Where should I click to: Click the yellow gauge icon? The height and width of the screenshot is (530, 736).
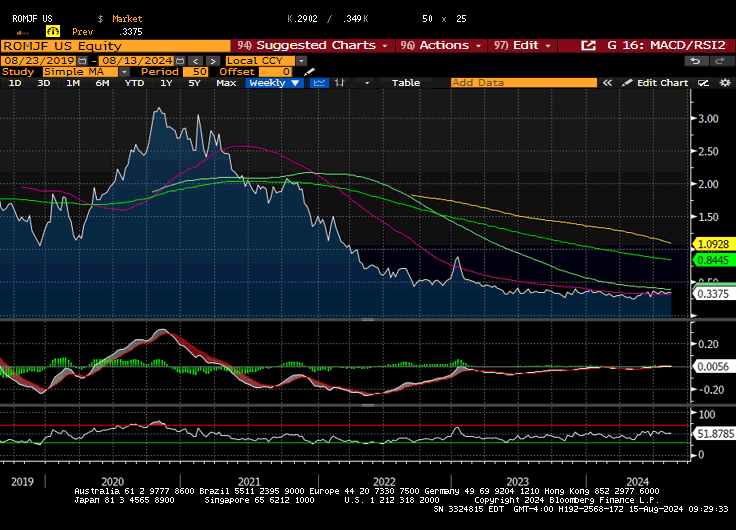(x=53, y=31)
